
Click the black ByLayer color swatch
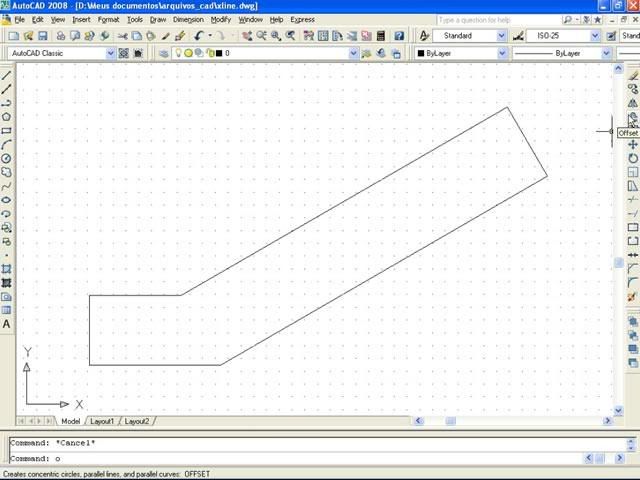tap(421, 53)
